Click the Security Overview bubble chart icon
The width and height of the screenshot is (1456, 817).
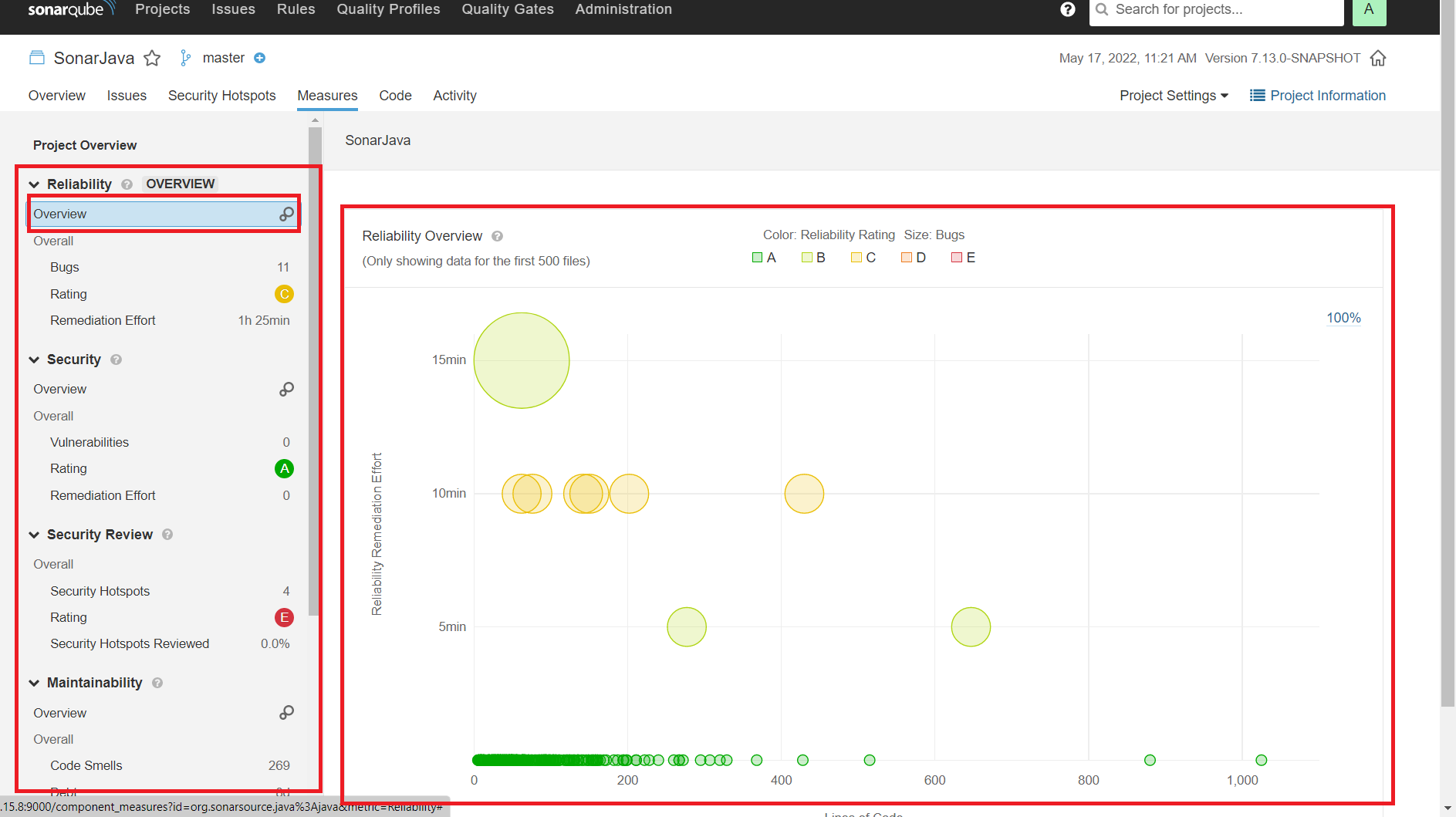pos(286,389)
